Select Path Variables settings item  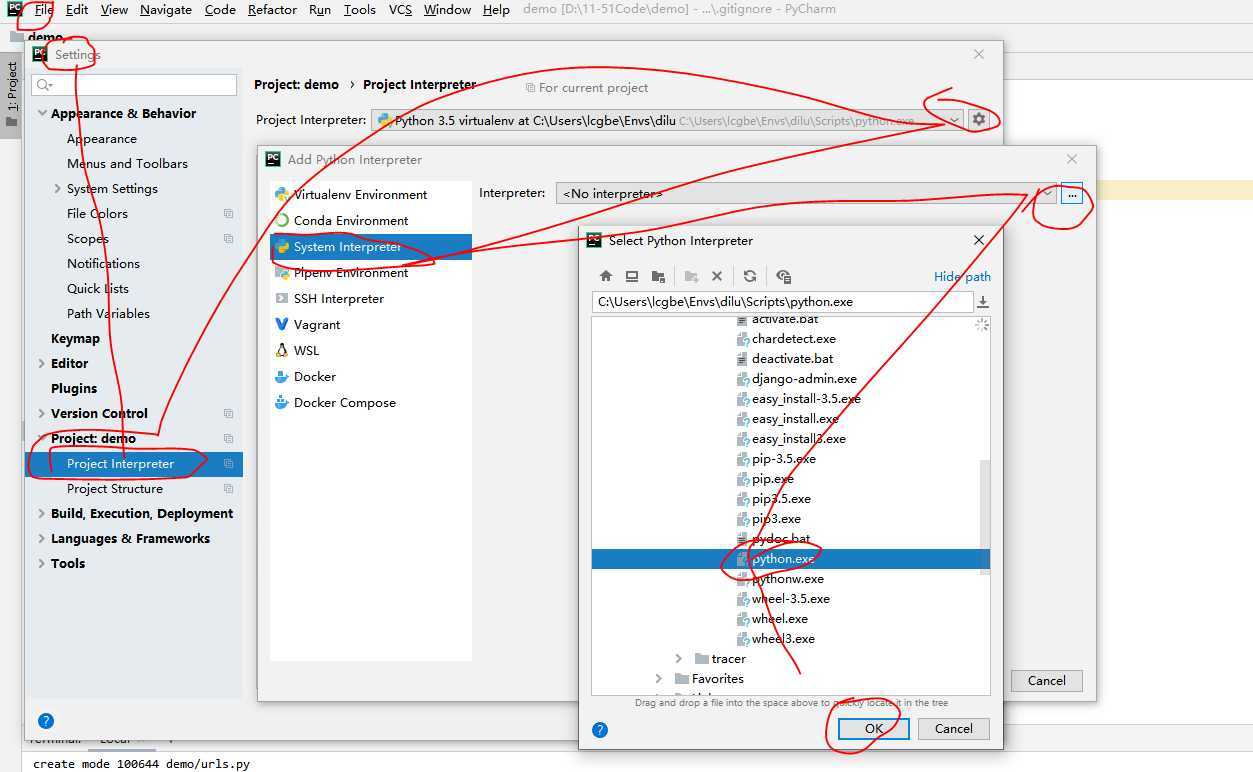(x=108, y=314)
